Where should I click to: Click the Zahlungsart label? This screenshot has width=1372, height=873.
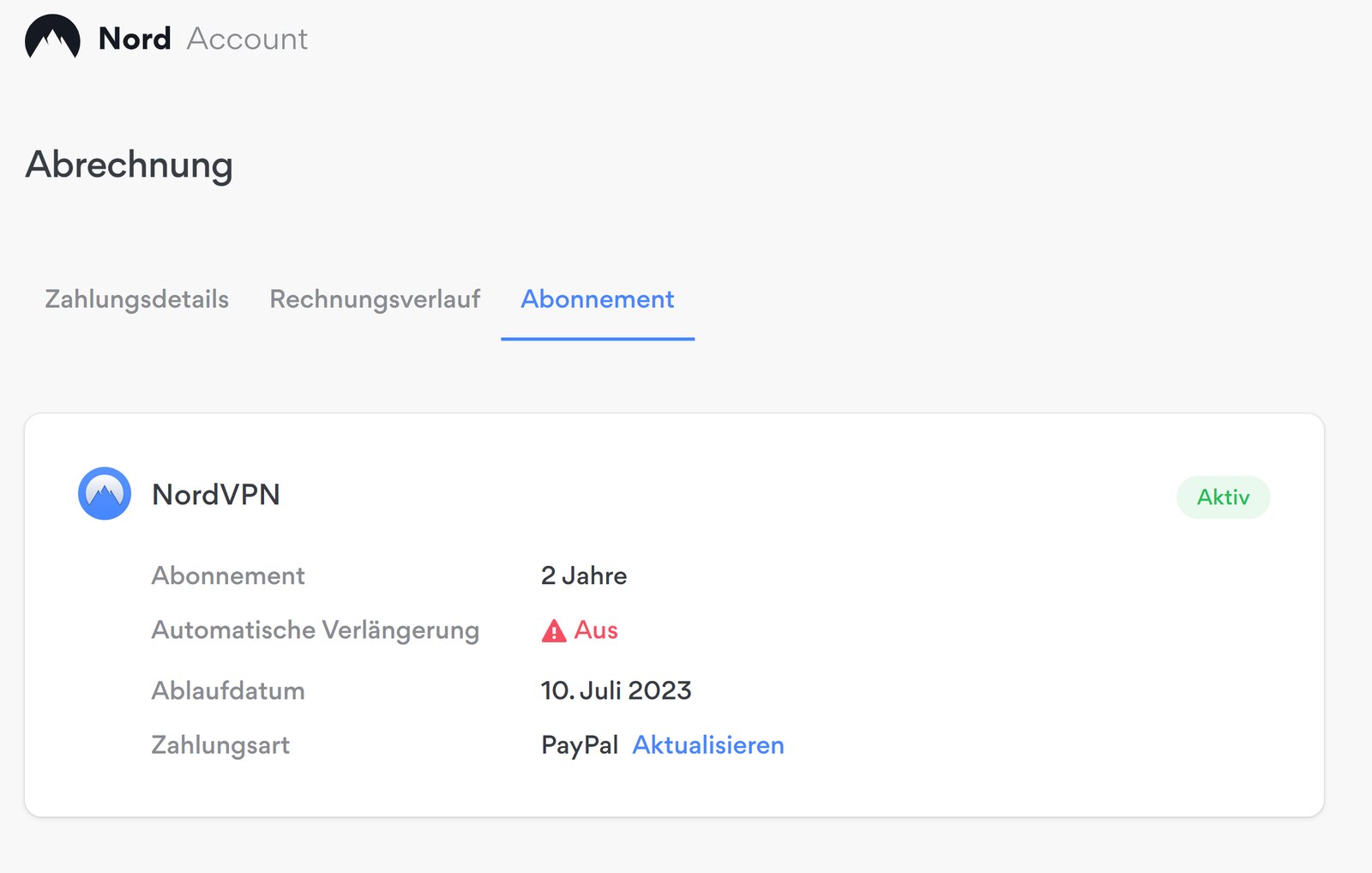(220, 745)
